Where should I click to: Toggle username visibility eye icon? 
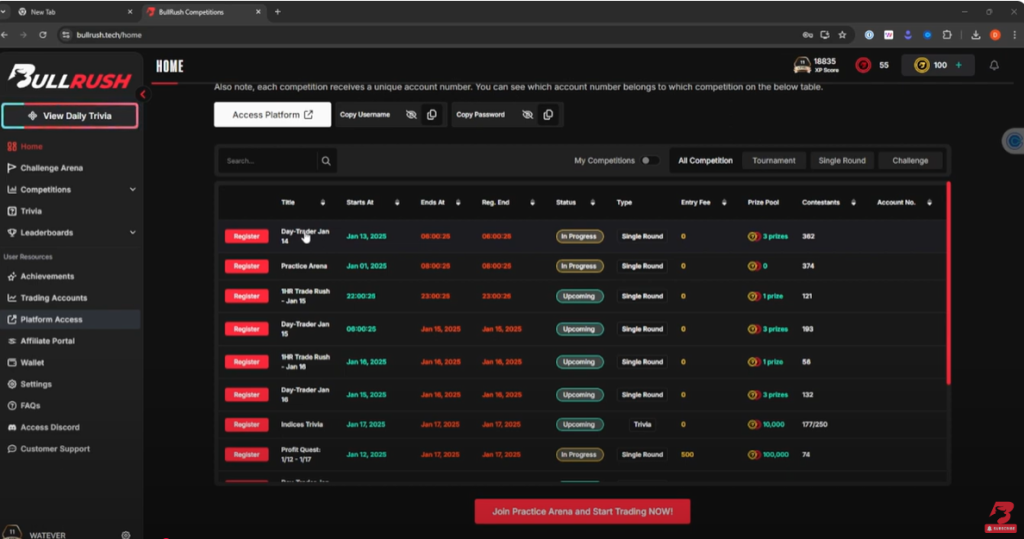411,114
